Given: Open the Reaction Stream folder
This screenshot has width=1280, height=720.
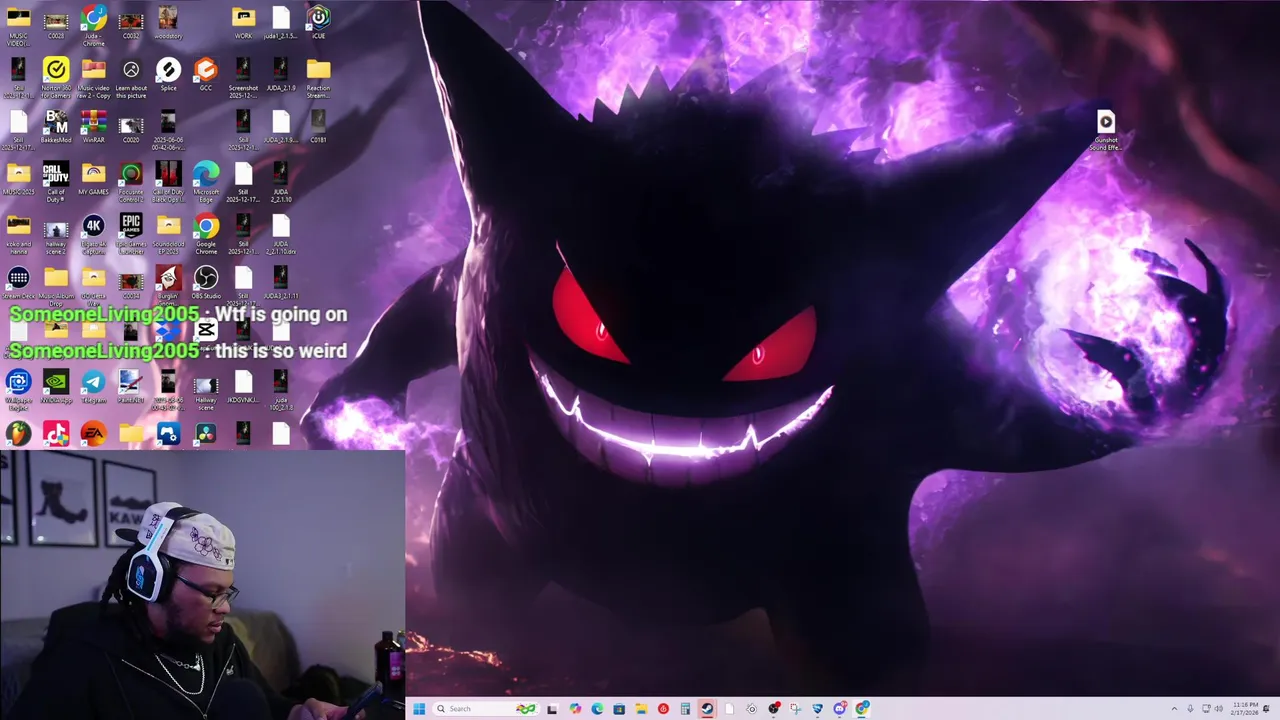Looking at the screenshot, I should tap(318, 78).
